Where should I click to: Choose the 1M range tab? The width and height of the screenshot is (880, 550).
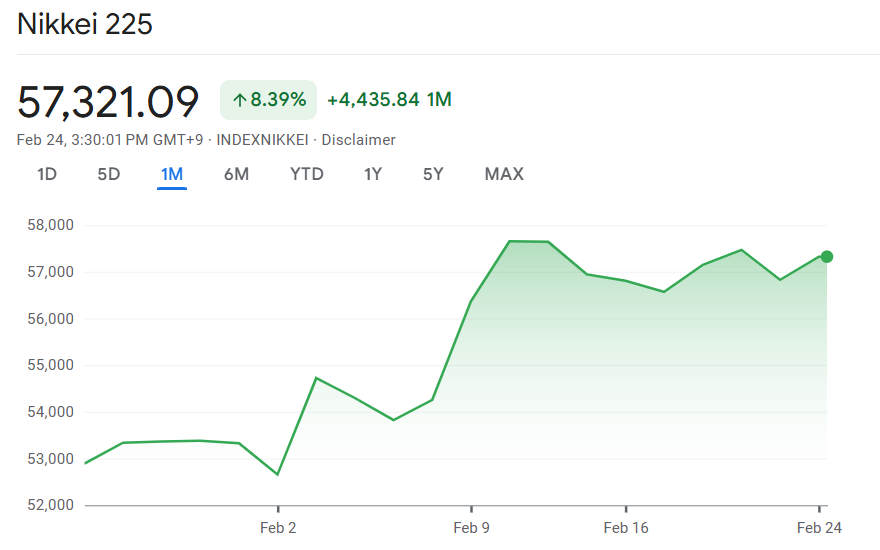(172, 174)
